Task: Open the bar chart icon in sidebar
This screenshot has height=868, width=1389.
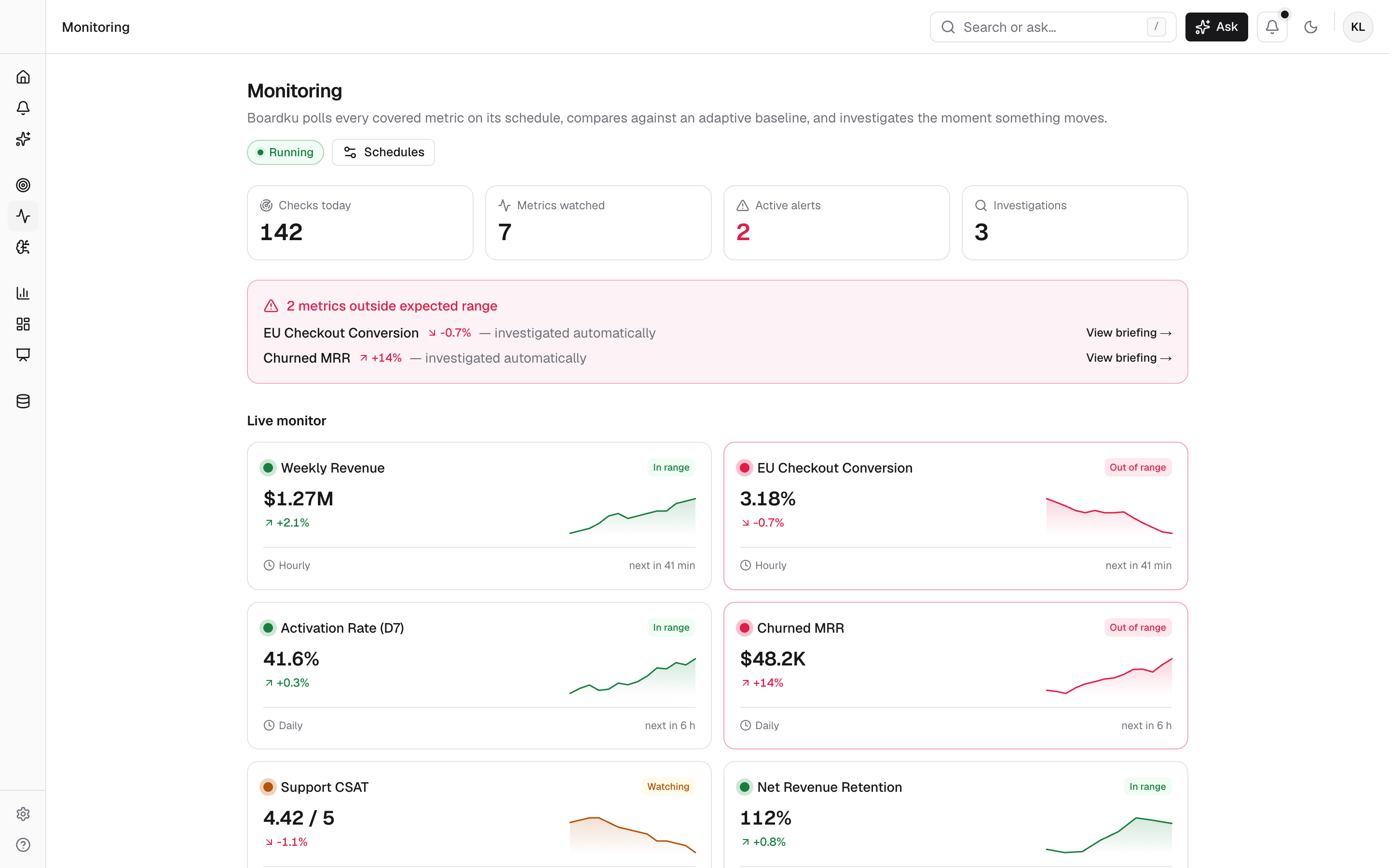Action: pyautogui.click(x=23, y=293)
